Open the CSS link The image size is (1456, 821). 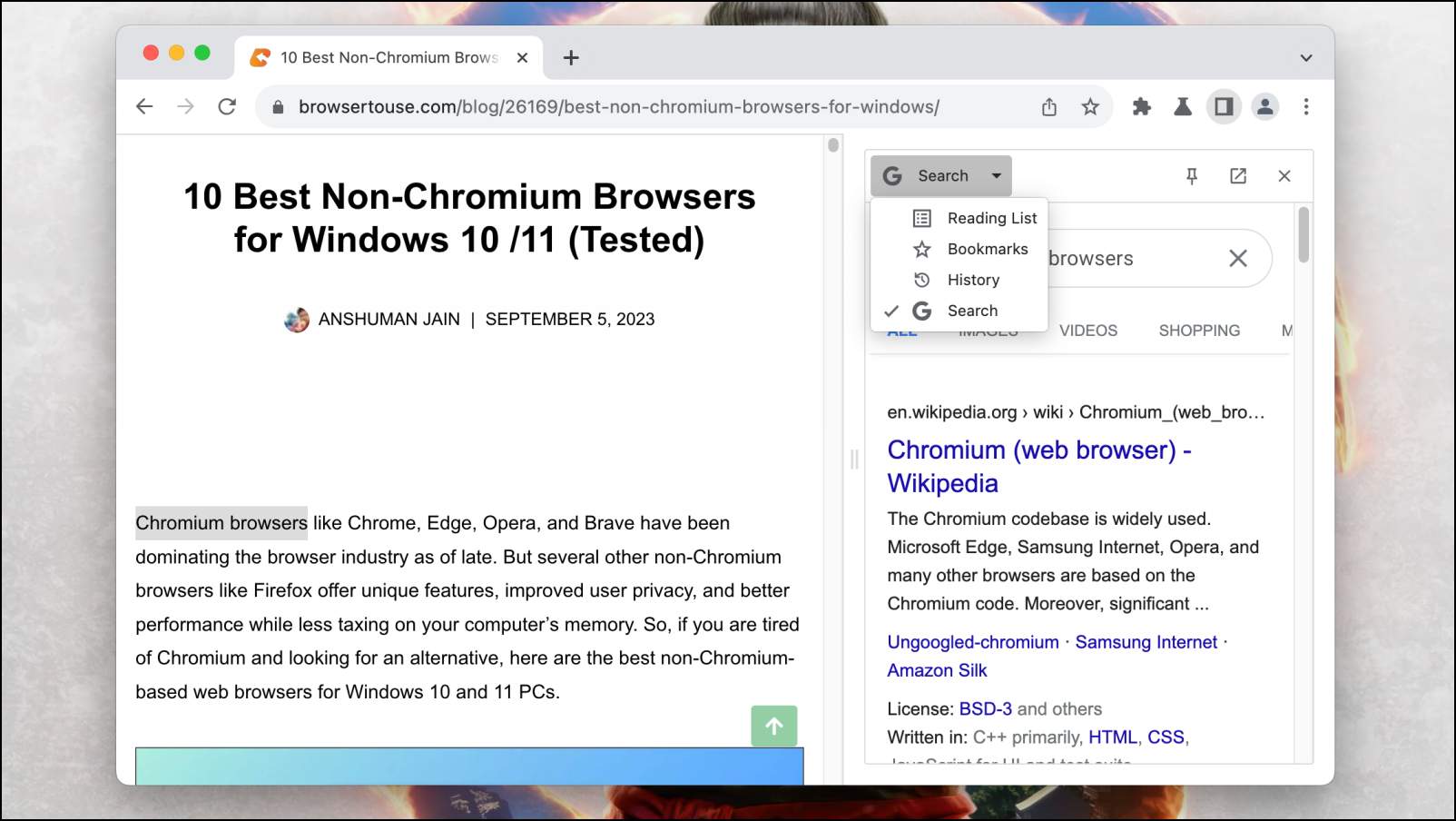[1166, 737]
